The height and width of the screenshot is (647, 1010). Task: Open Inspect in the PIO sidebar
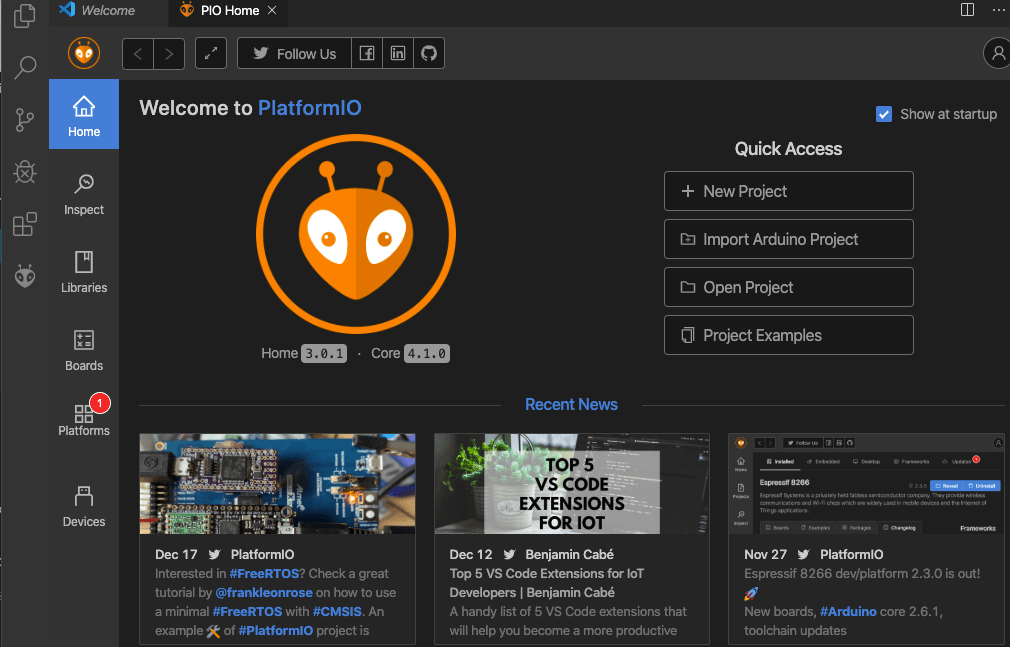coord(84,193)
